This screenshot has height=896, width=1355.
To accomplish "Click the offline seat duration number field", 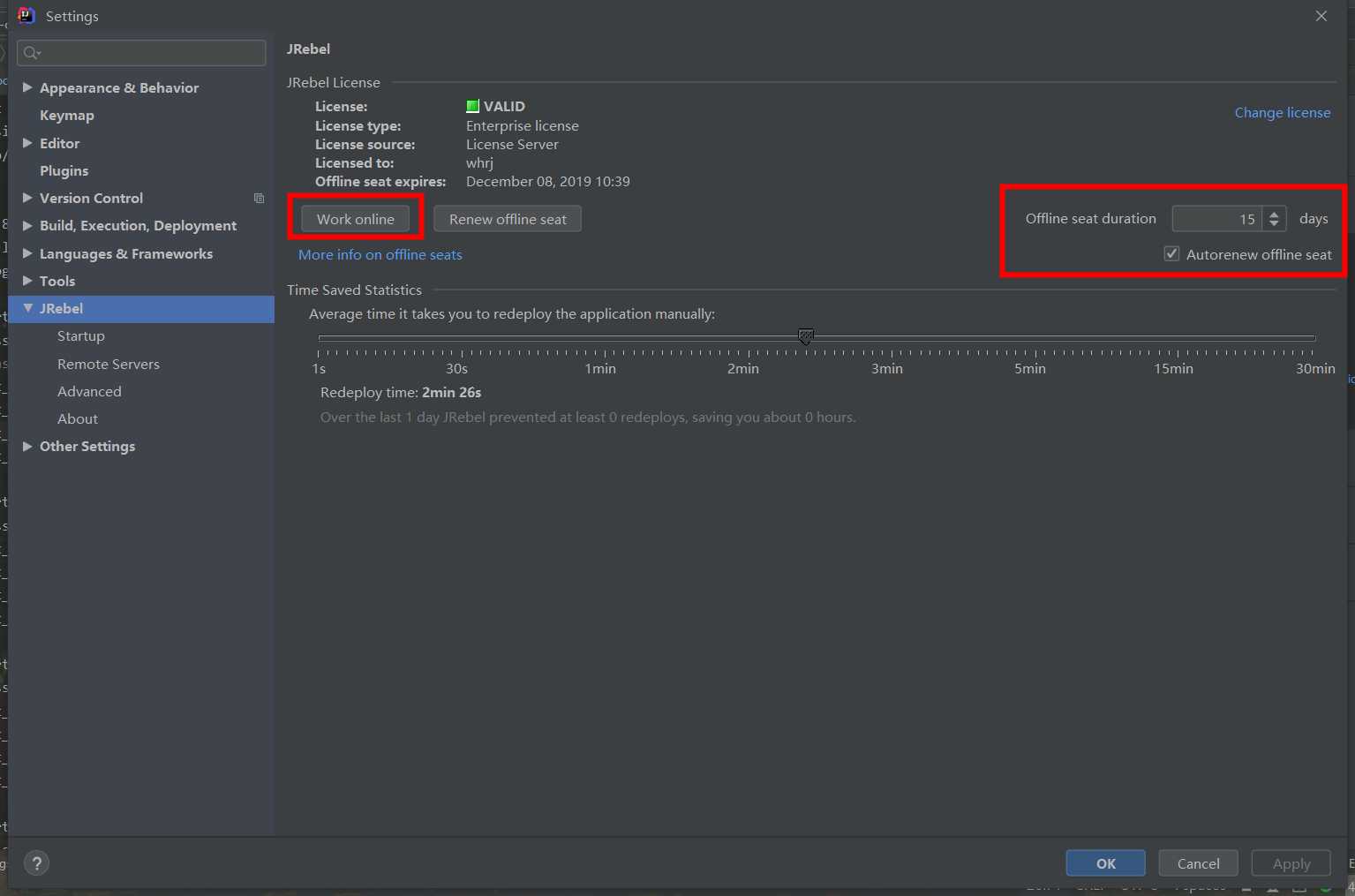I will point(1217,219).
